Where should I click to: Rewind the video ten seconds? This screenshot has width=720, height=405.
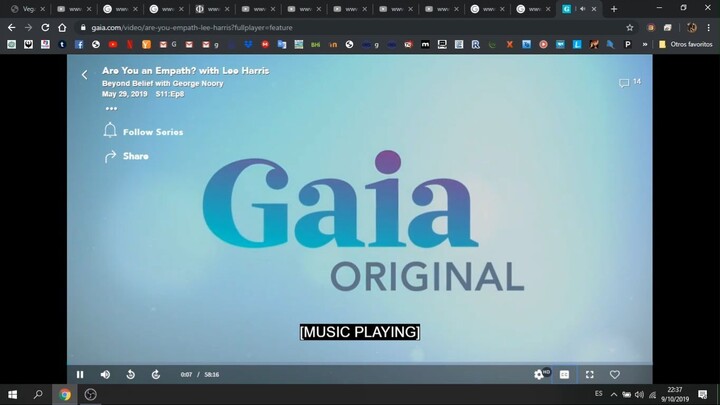pyautogui.click(x=130, y=375)
